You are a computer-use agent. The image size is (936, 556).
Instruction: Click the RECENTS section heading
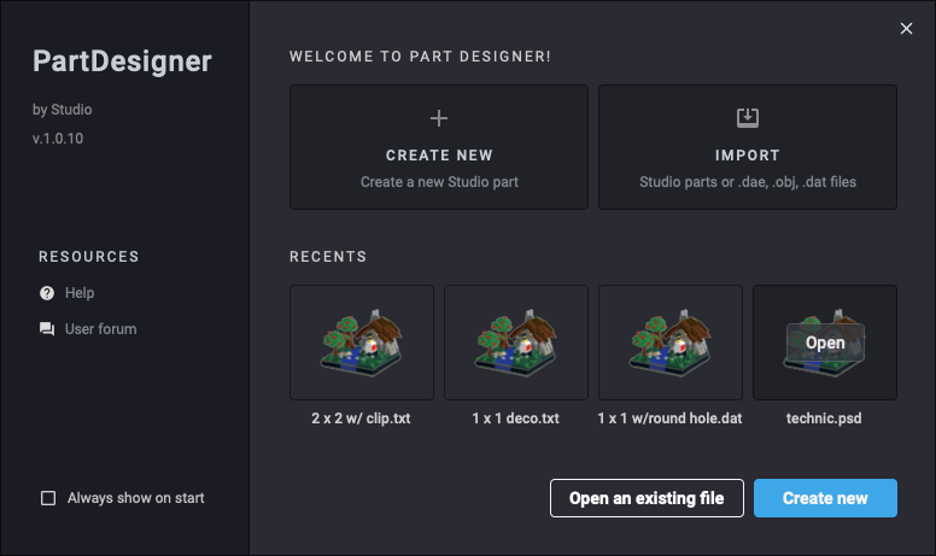(x=328, y=257)
